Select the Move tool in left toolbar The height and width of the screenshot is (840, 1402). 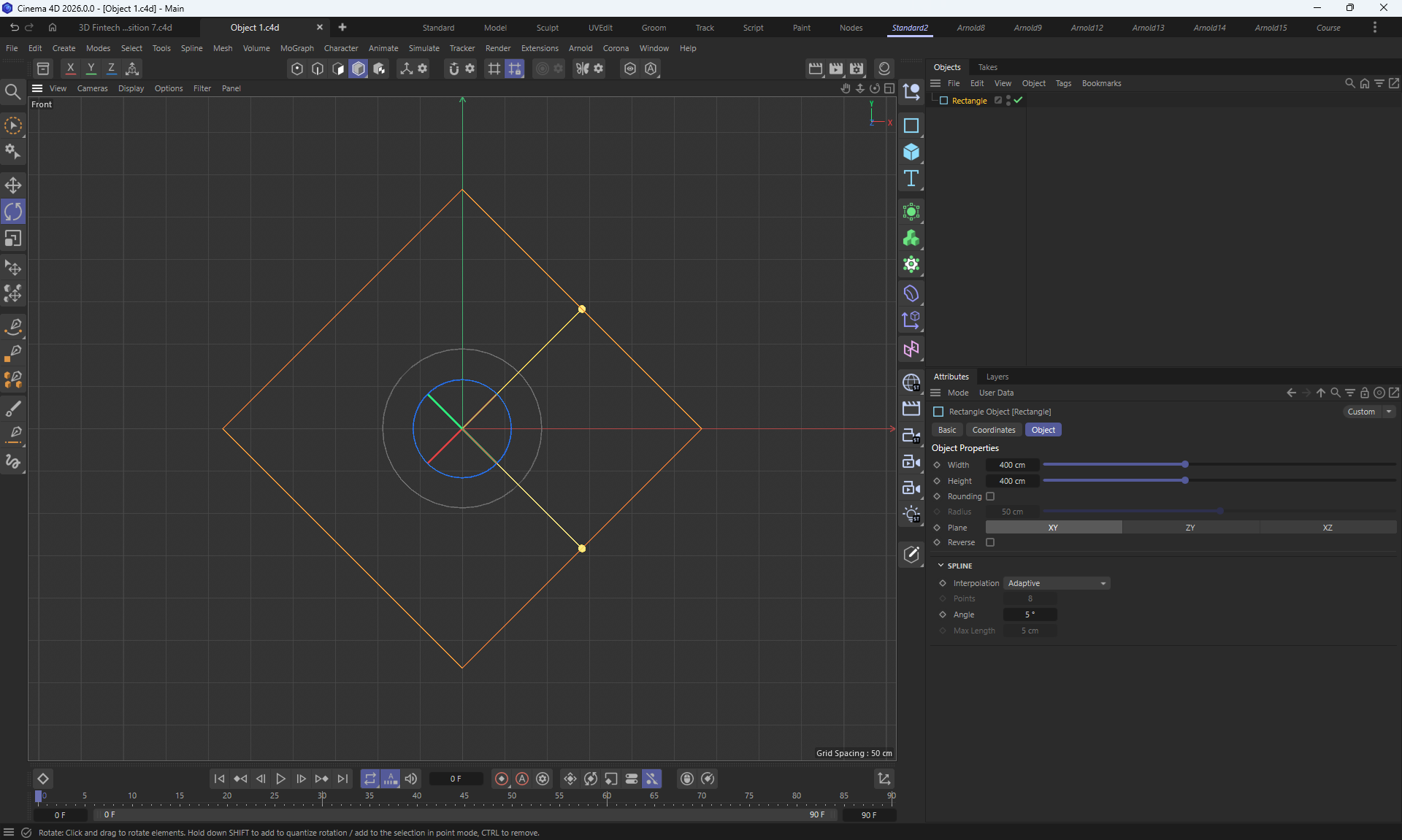[13, 185]
